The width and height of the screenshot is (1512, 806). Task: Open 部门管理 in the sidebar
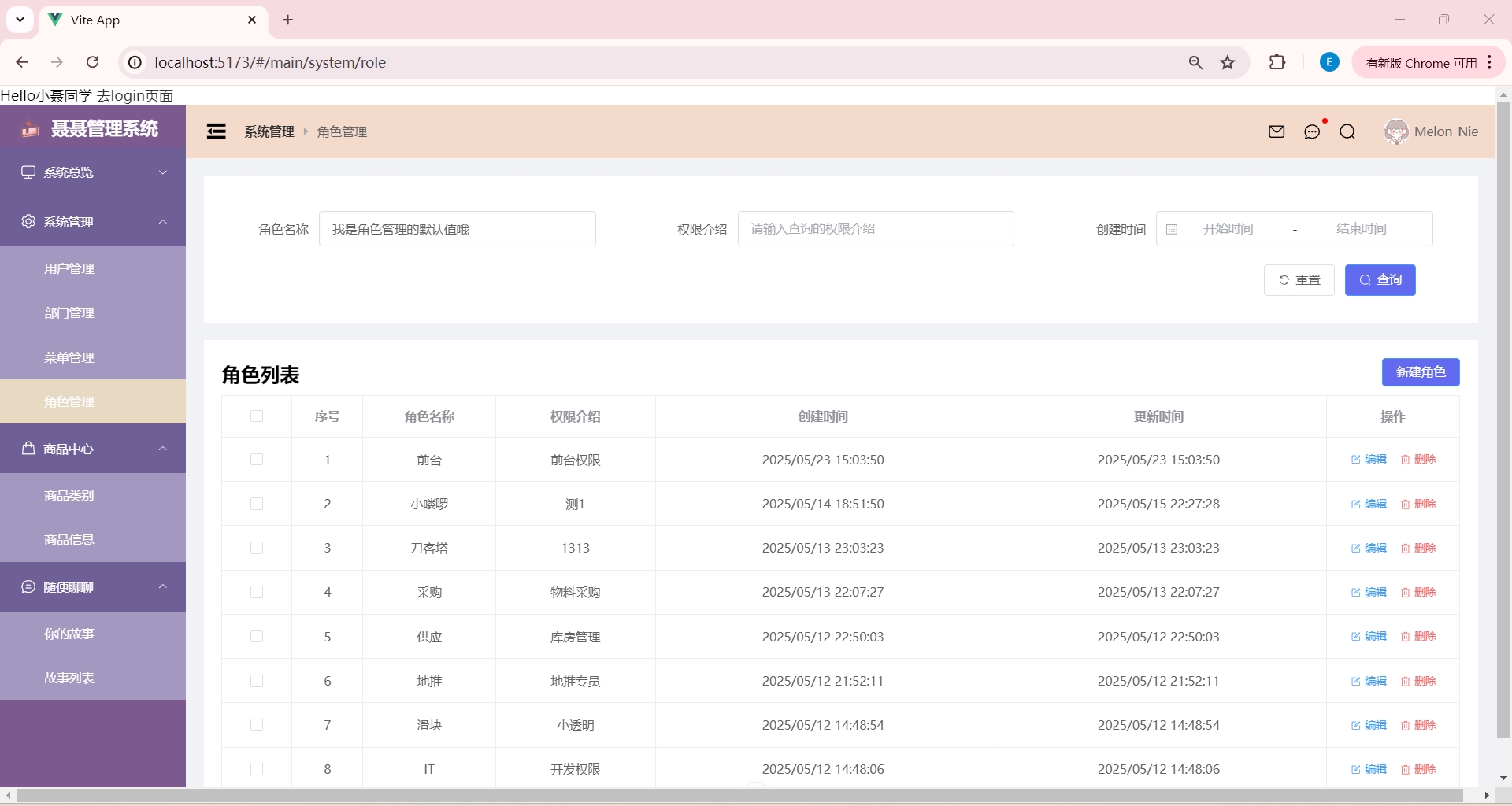[93, 313]
